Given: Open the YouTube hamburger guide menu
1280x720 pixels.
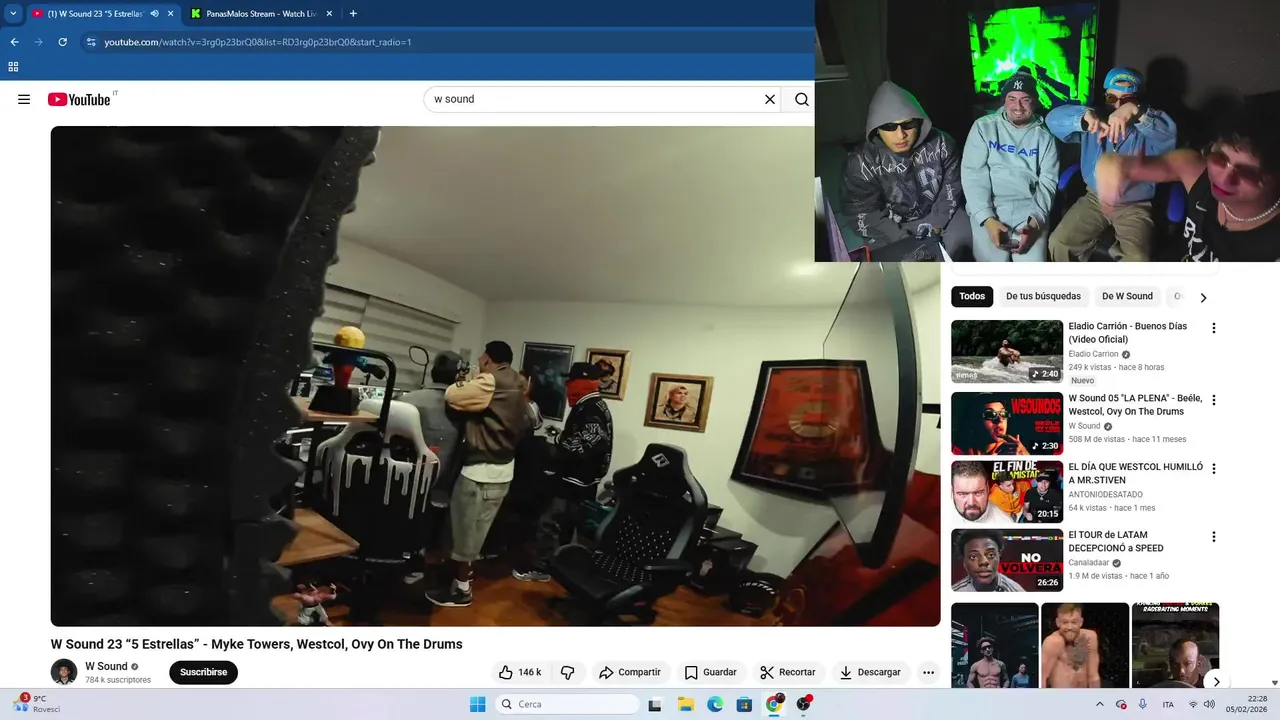Looking at the screenshot, I should pyautogui.click(x=24, y=99).
